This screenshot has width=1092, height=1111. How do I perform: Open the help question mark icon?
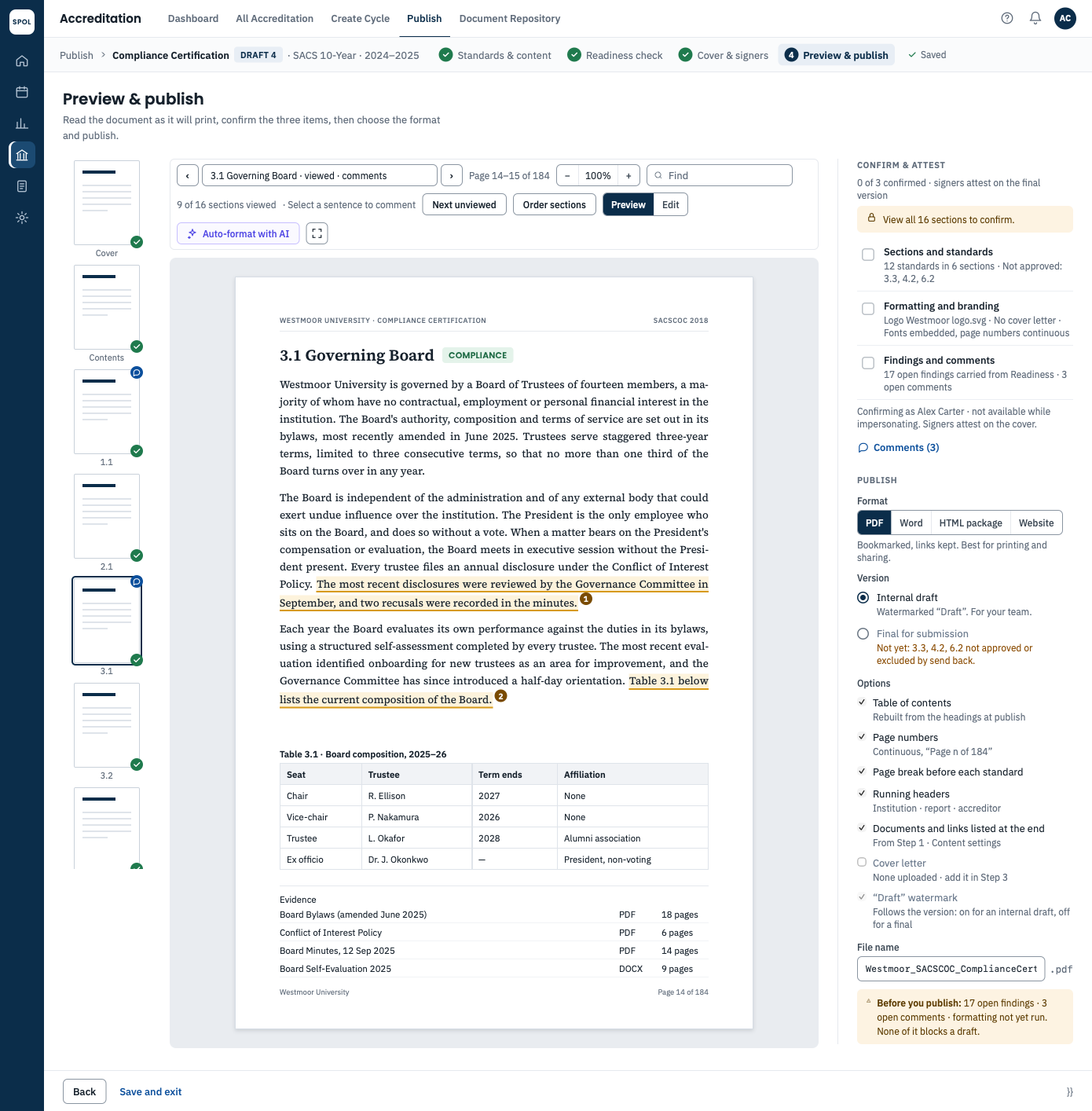[x=1007, y=18]
